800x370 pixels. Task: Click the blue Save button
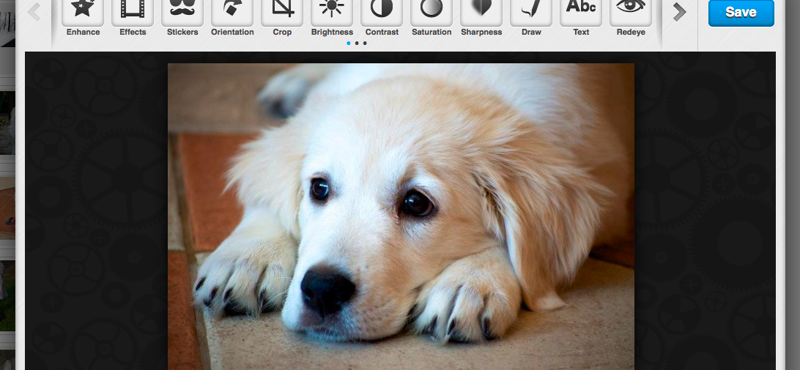pos(741,12)
